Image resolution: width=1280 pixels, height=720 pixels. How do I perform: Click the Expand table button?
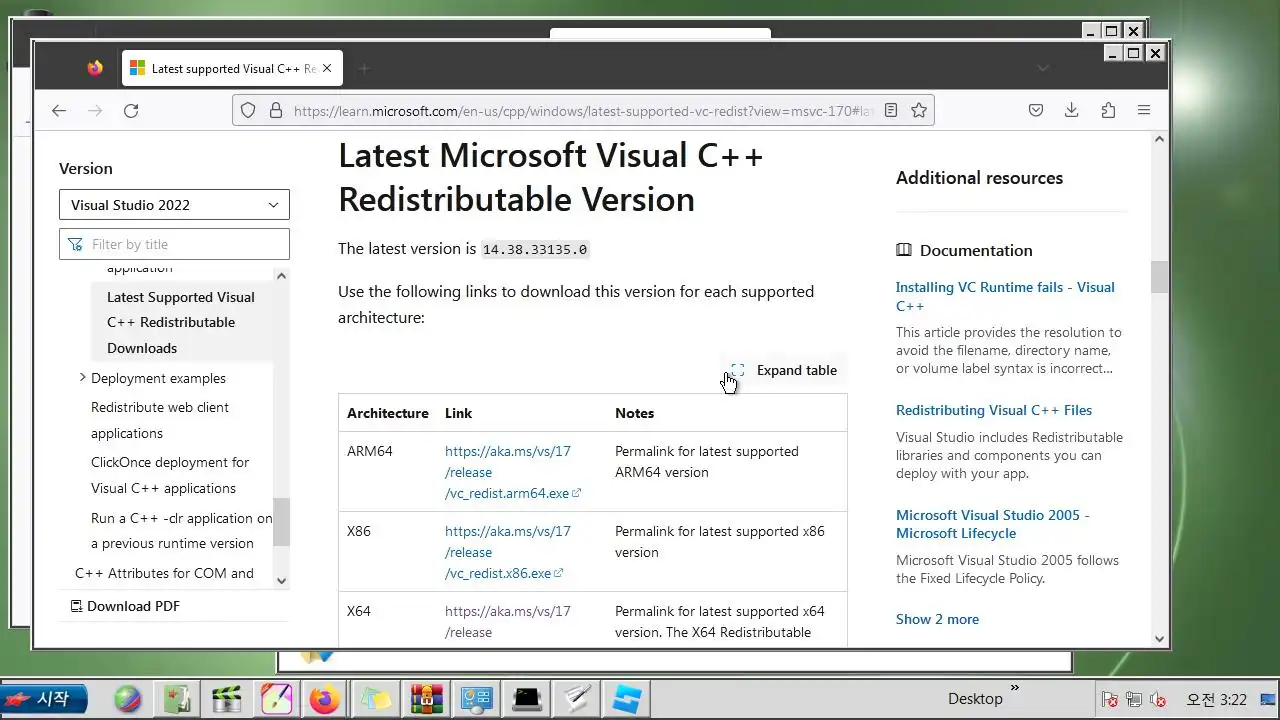784,370
